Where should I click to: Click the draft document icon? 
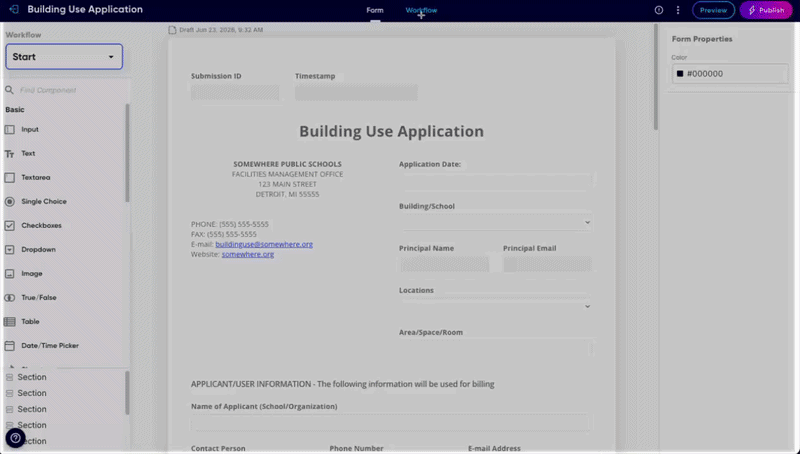[x=172, y=30]
